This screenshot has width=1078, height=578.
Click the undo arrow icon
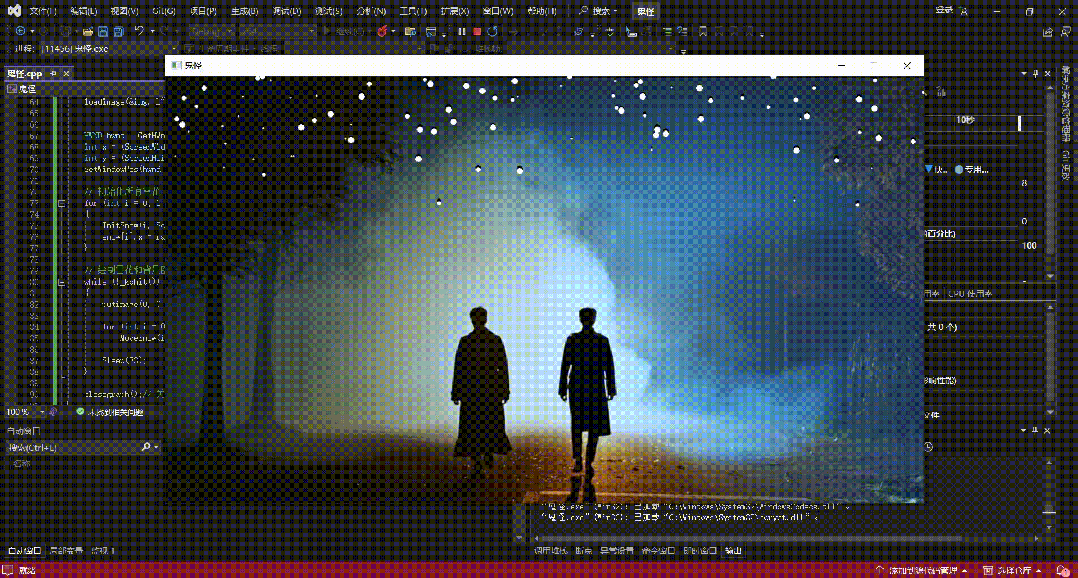point(139,31)
